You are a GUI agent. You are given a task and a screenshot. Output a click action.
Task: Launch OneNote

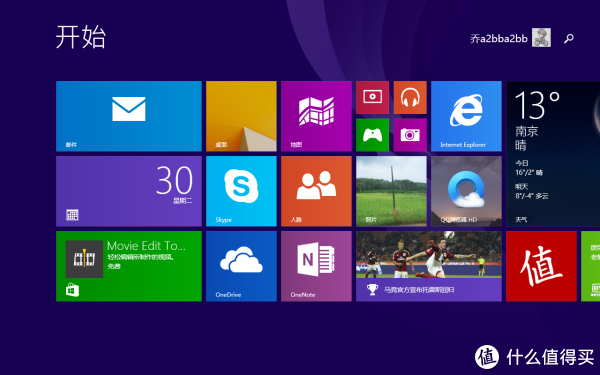(x=316, y=266)
